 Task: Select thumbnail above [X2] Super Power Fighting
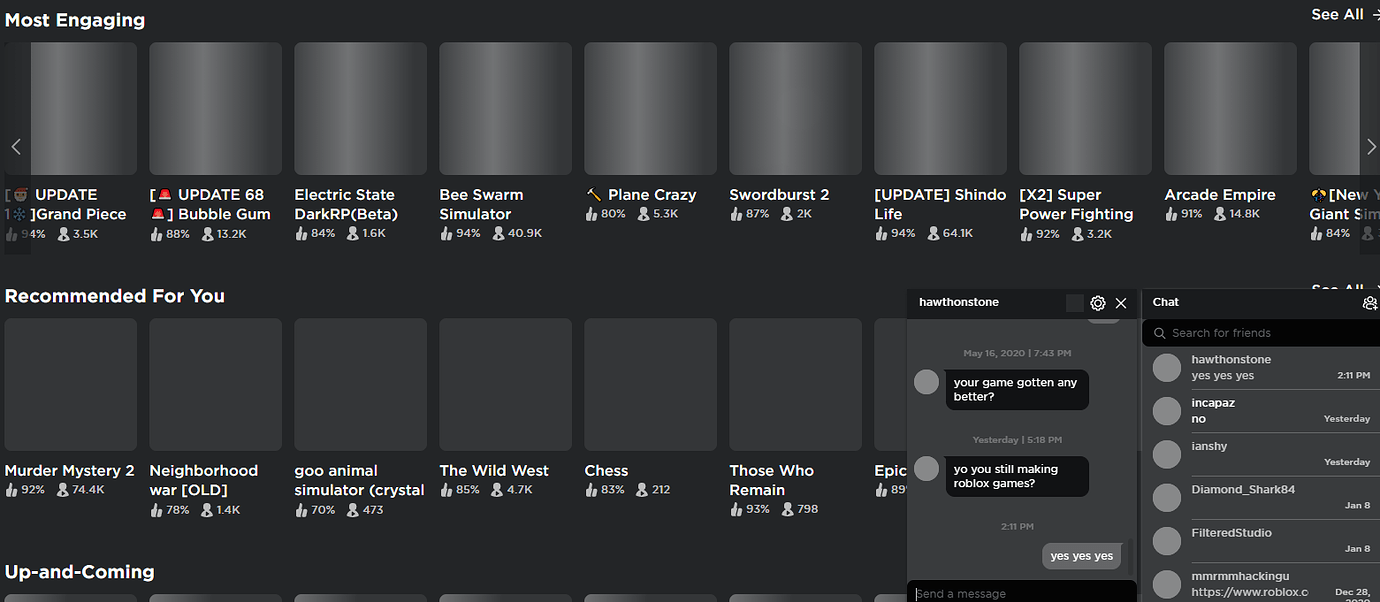pyautogui.click(x=1085, y=109)
